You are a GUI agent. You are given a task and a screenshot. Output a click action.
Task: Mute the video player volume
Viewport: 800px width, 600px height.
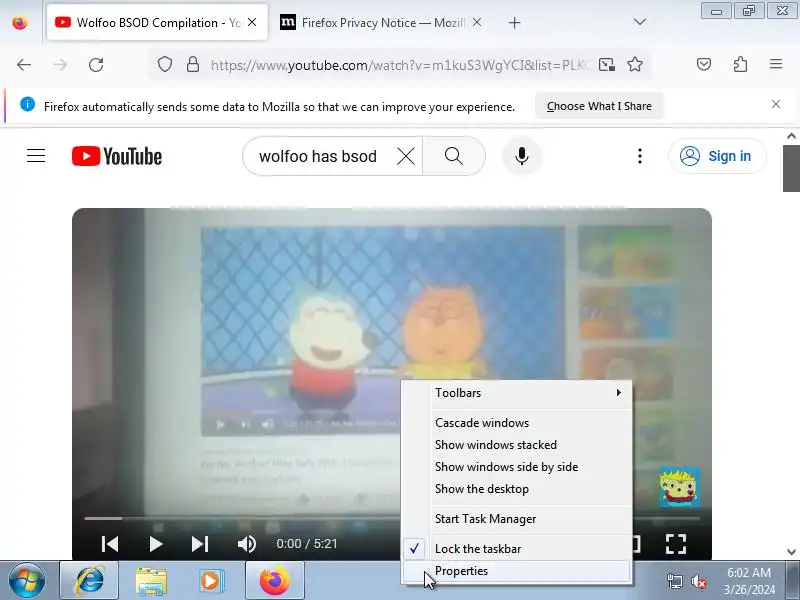click(247, 544)
